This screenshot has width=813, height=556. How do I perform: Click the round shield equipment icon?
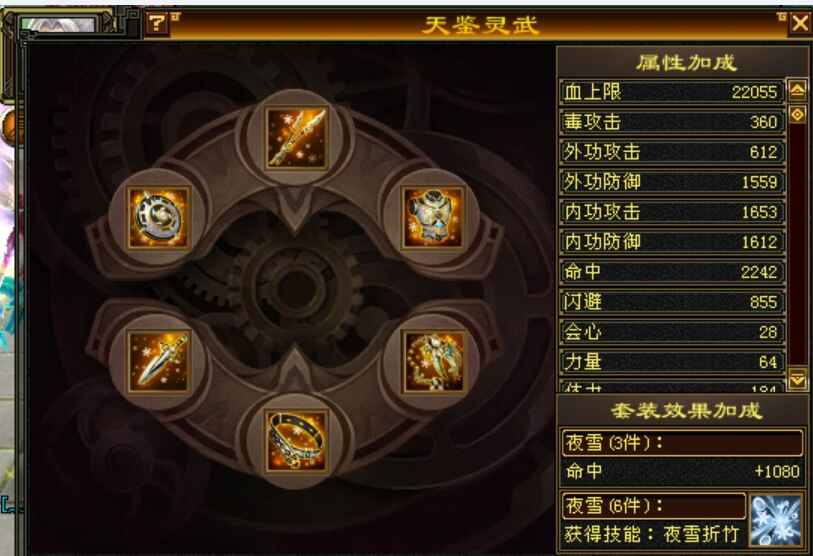tap(159, 217)
